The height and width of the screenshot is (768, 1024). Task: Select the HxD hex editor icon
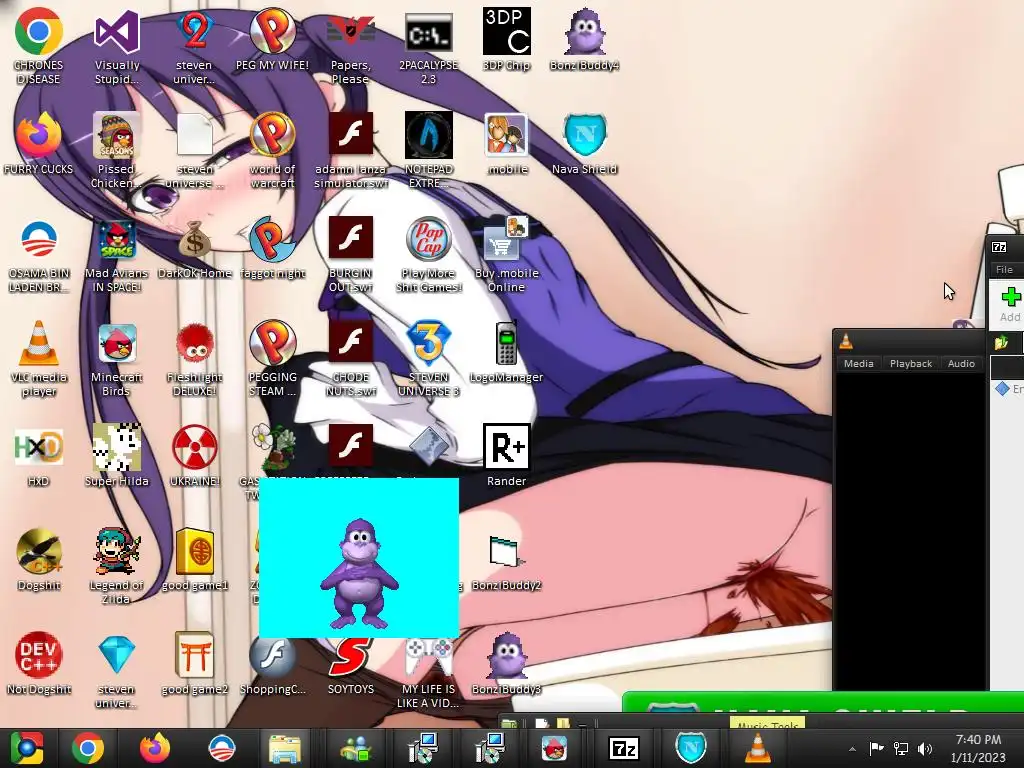coord(39,447)
